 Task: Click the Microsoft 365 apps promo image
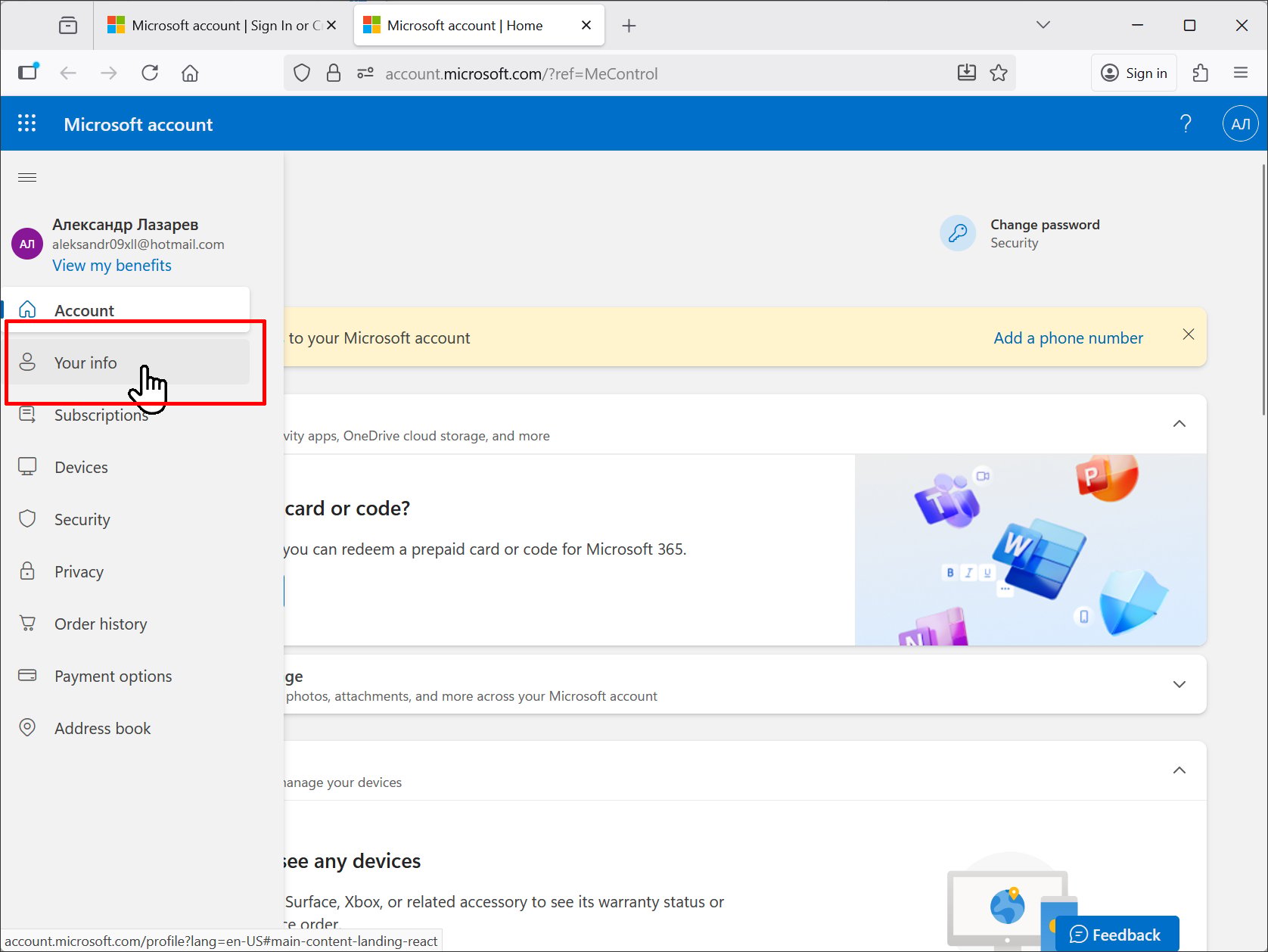click(1030, 550)
